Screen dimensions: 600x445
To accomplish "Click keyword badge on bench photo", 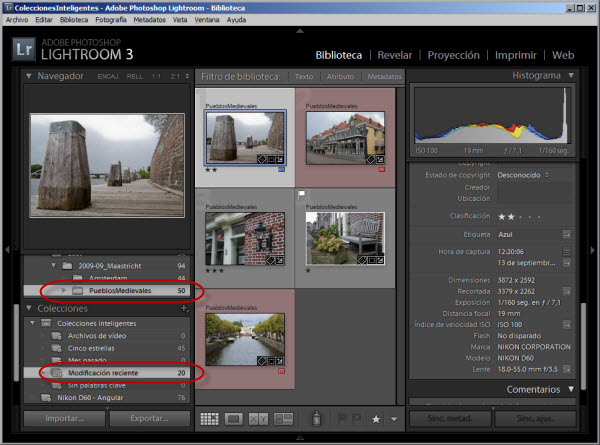I will click(x=362, y=261).
